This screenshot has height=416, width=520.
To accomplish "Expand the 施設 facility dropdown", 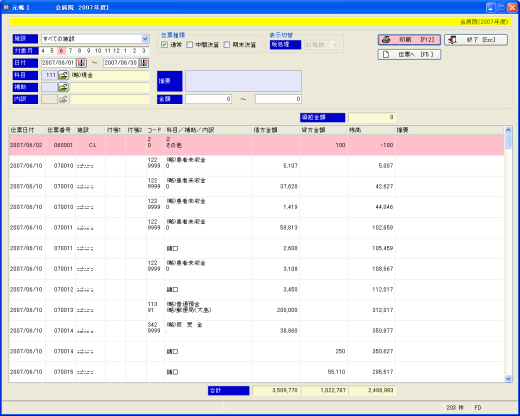I will [x=145, y=39].
